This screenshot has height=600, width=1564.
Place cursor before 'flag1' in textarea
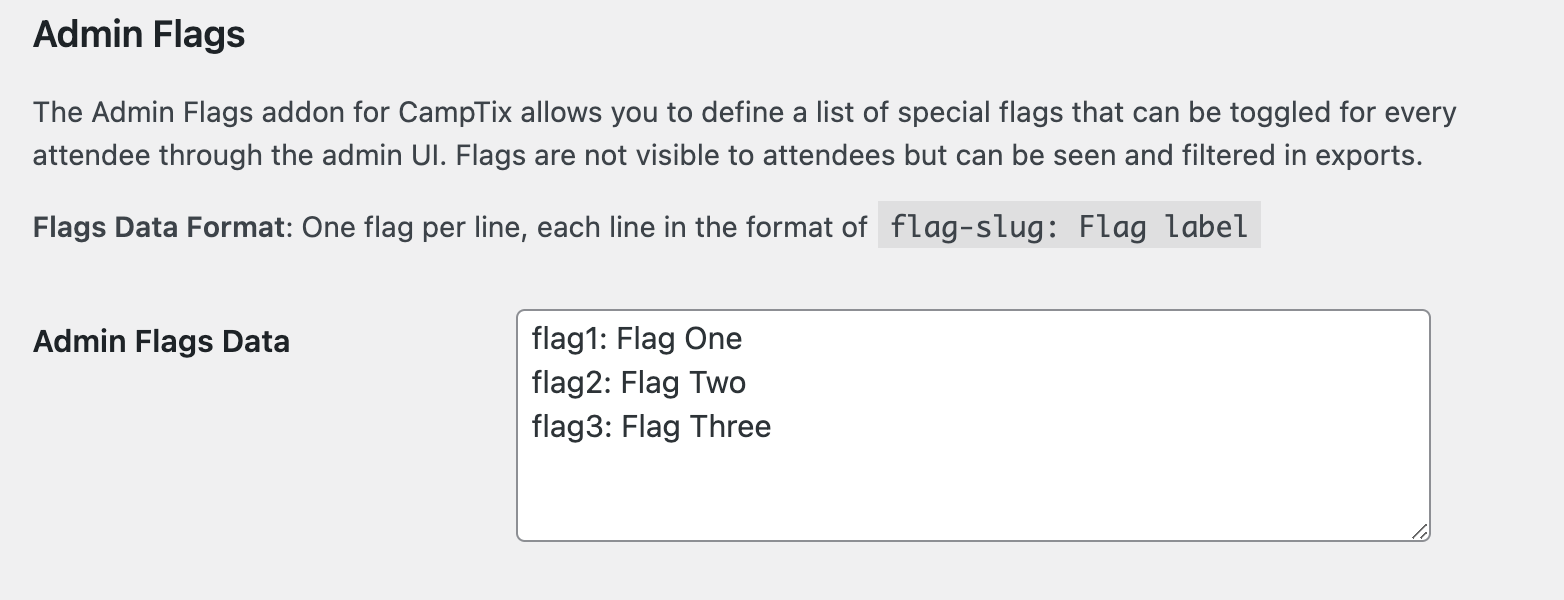point(532,339)
